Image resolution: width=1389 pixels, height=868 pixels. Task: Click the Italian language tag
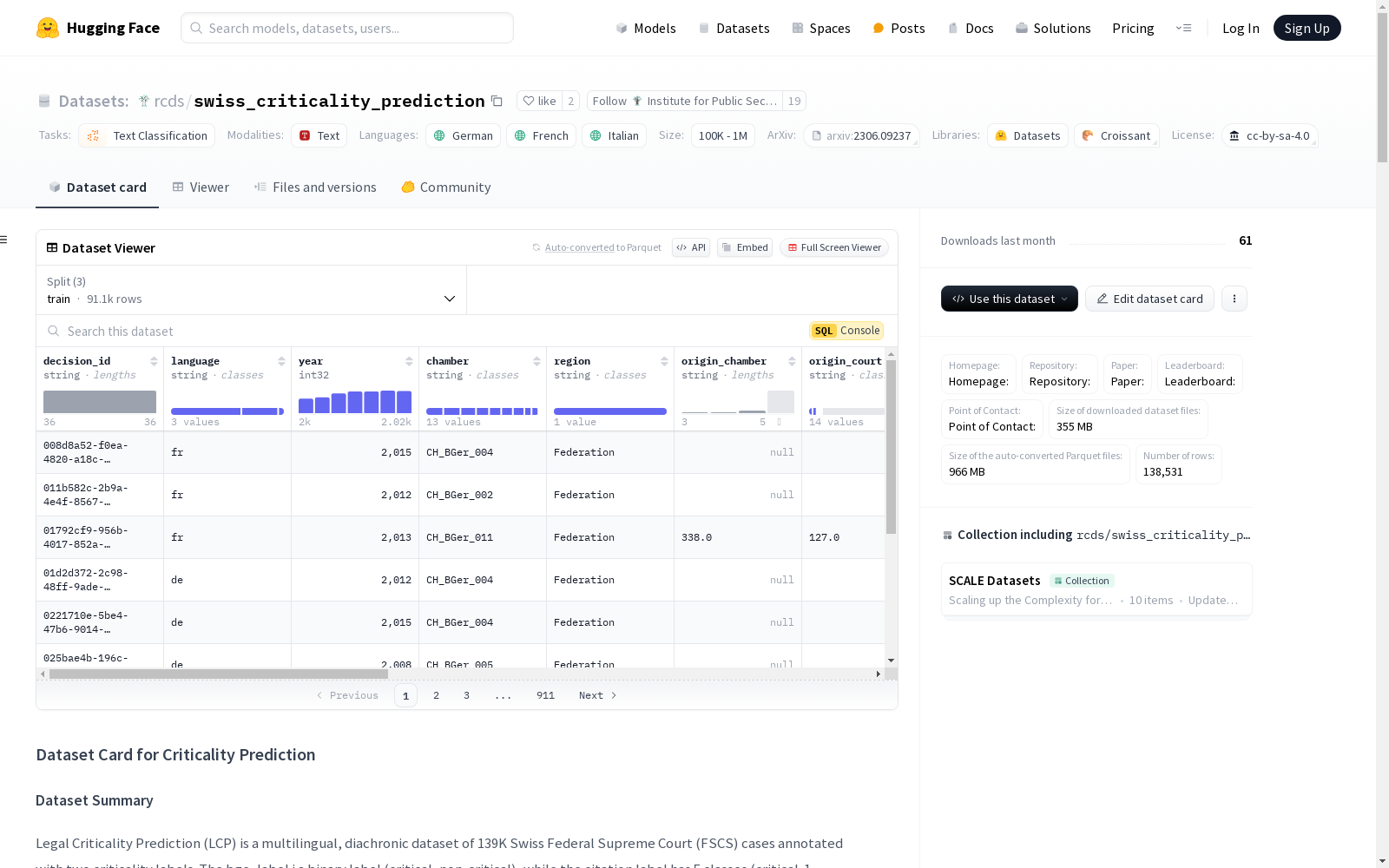[614, 135]
